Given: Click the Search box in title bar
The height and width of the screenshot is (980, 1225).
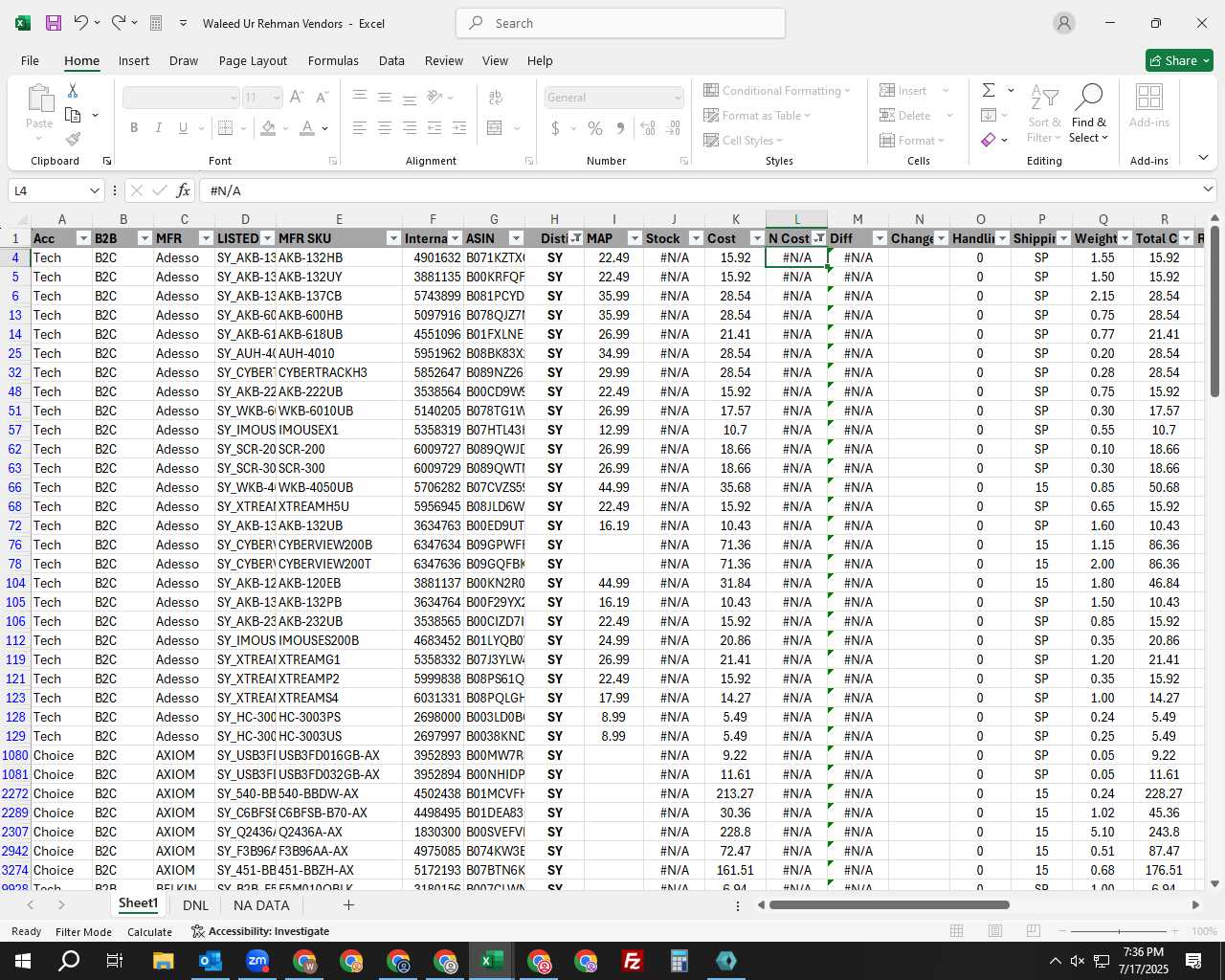Looking at the screenshot, I should click(x=620, y=23).
